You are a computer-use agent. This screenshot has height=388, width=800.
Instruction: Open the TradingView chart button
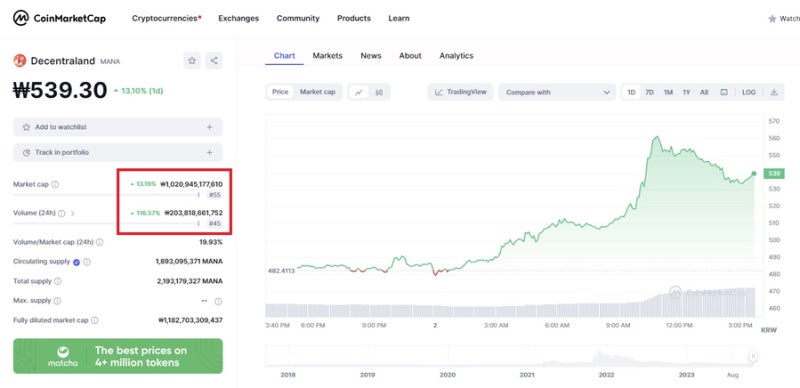[461, 92]
